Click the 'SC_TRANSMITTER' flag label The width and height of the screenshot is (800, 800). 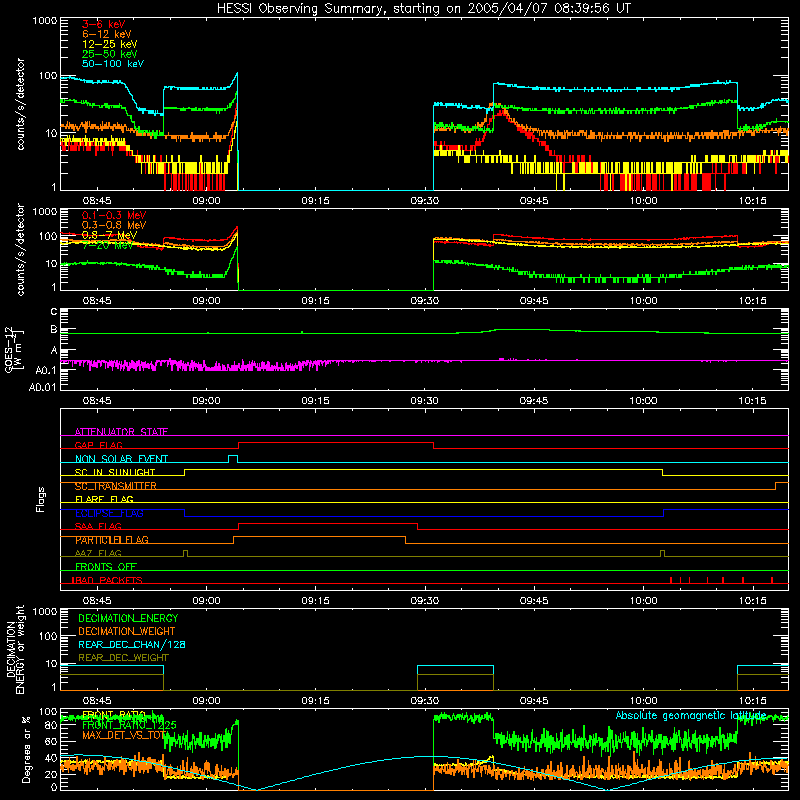116,486
